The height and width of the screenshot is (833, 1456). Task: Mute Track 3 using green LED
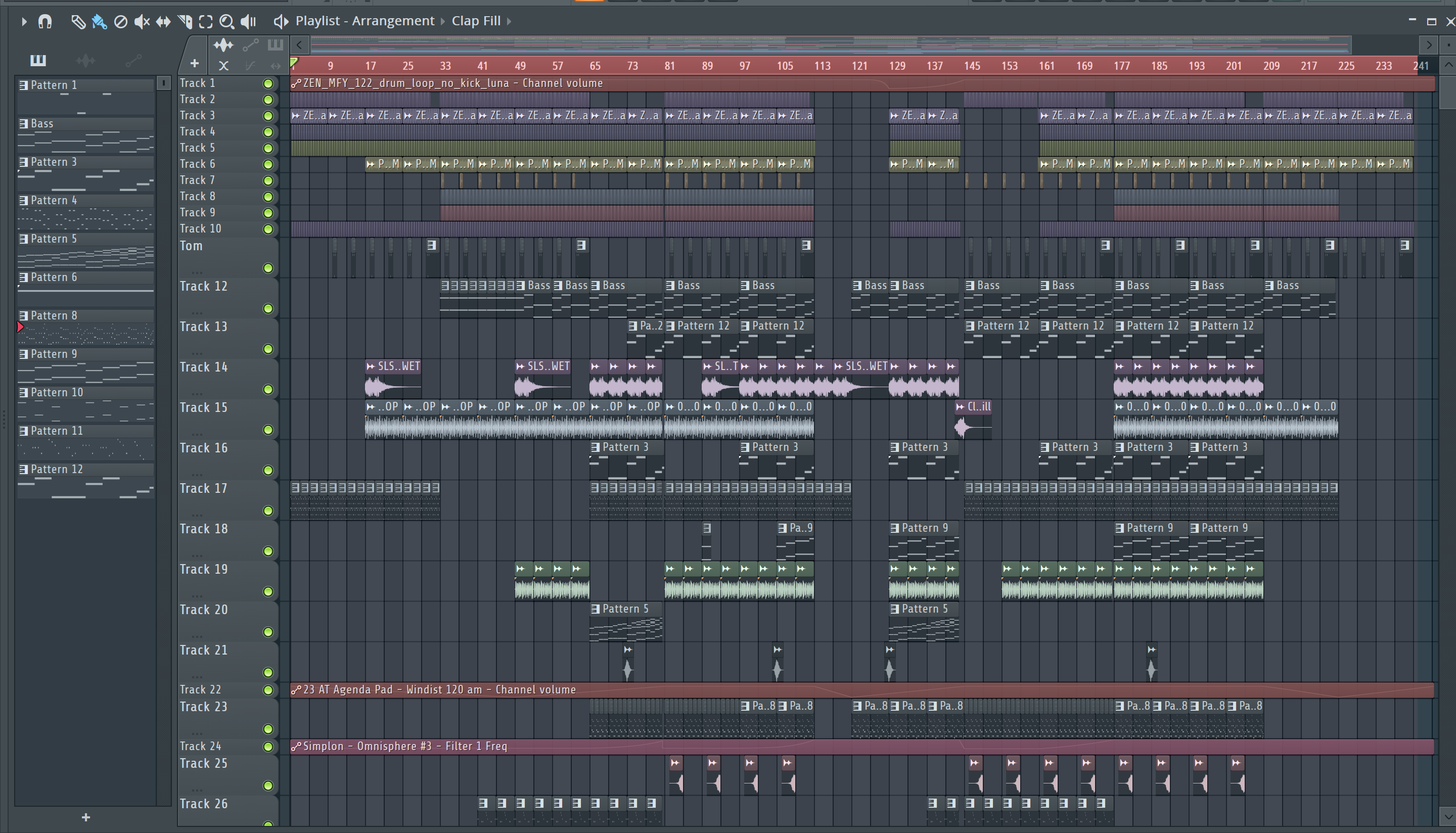(x=268, y=116)
